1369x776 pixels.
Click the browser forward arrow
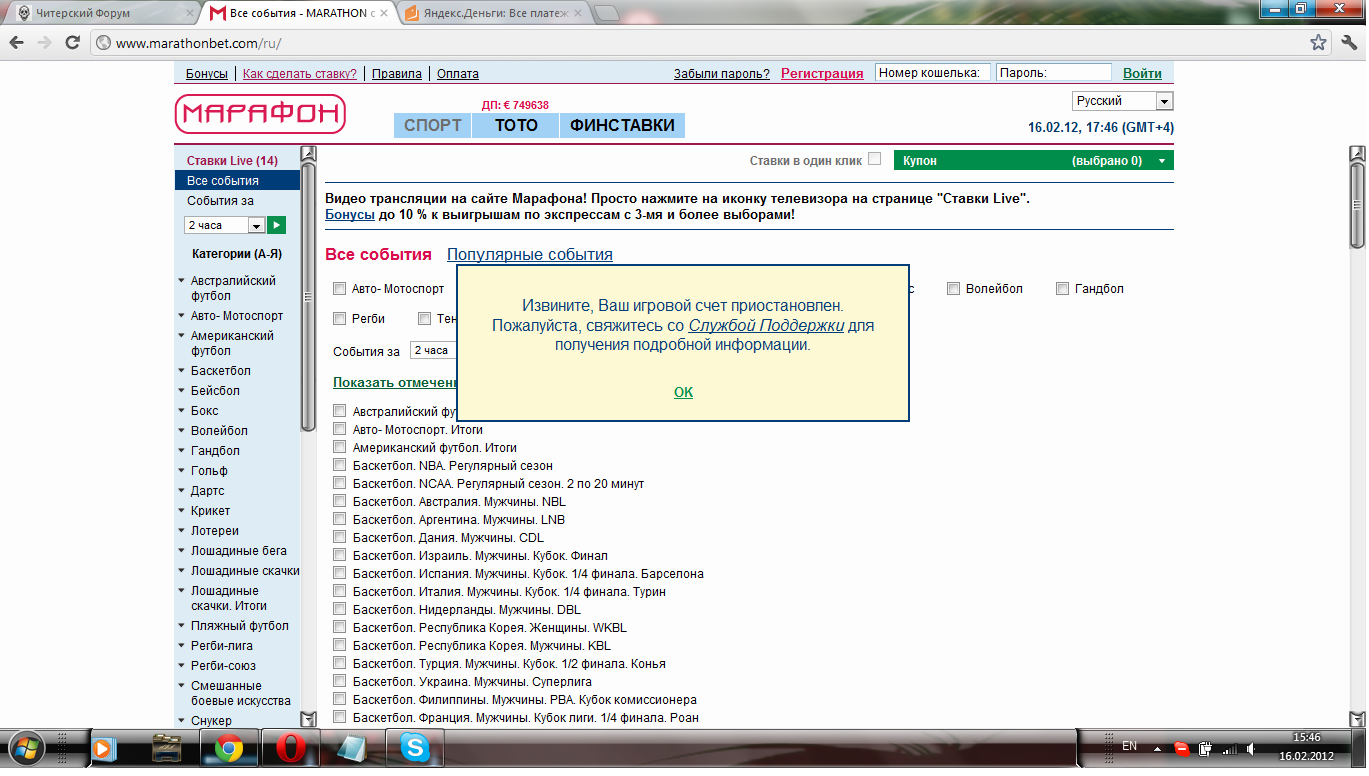(x=44, y=43)
